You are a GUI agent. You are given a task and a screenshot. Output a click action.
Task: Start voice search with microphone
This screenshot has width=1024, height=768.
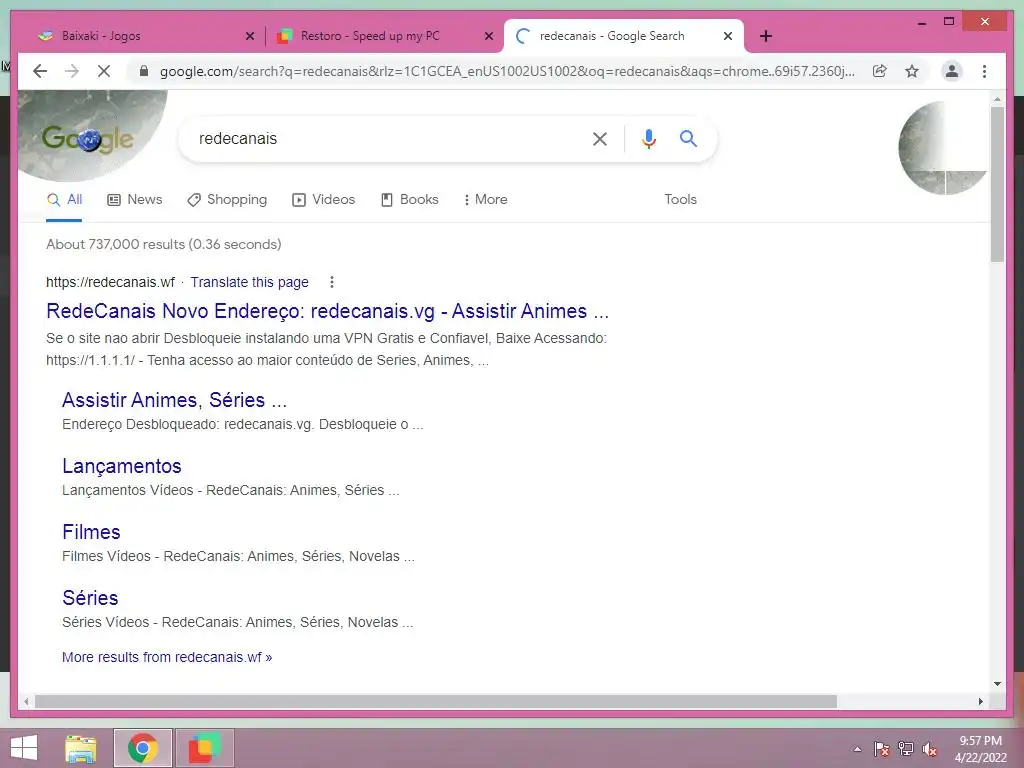648,138
